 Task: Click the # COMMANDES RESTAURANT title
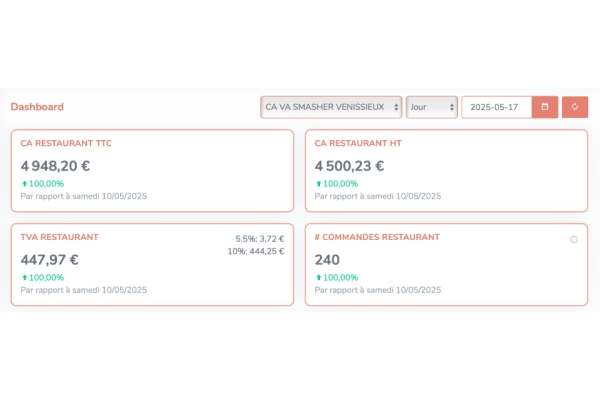[x=377, y=237]
